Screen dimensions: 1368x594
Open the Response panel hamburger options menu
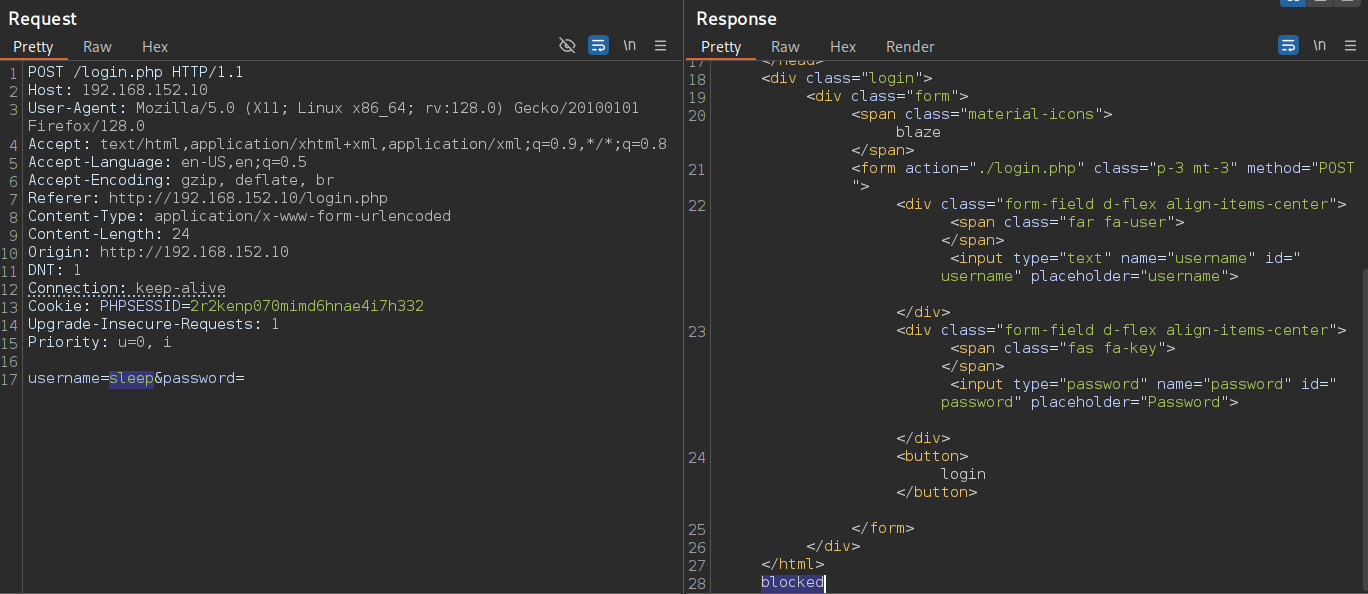pos(1350,46)
